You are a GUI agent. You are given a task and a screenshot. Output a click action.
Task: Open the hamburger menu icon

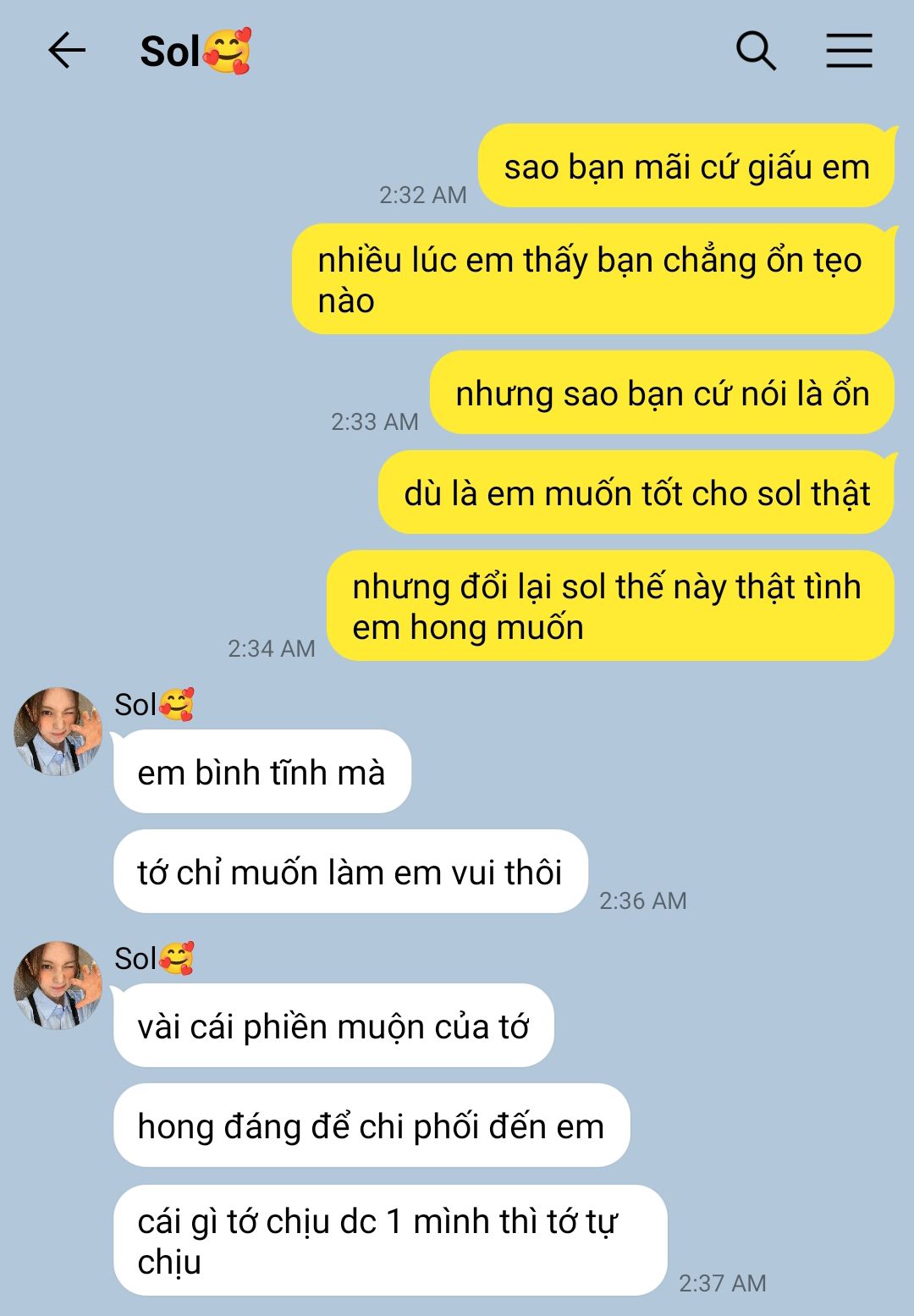click(x=849, y=51)
